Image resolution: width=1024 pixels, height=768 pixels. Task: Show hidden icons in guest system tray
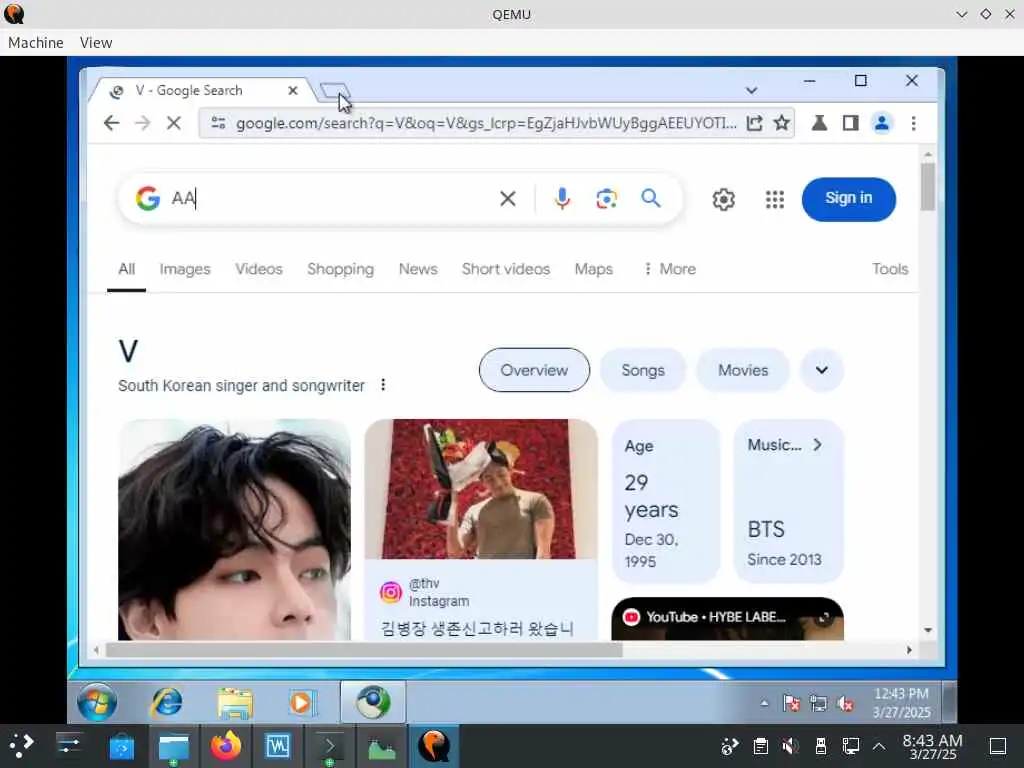pos(764,703)
